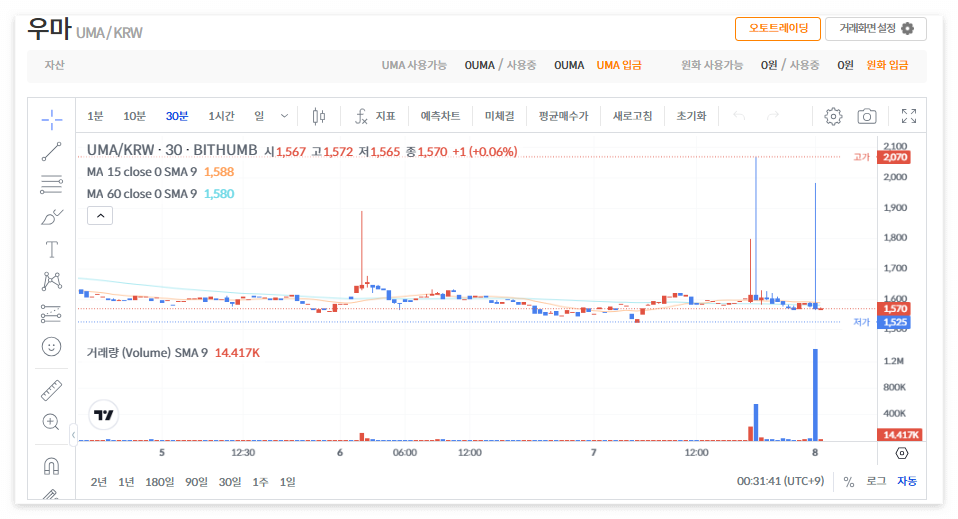Select the 1분 interval
This screenshot has height=519, width=958.
95,116
